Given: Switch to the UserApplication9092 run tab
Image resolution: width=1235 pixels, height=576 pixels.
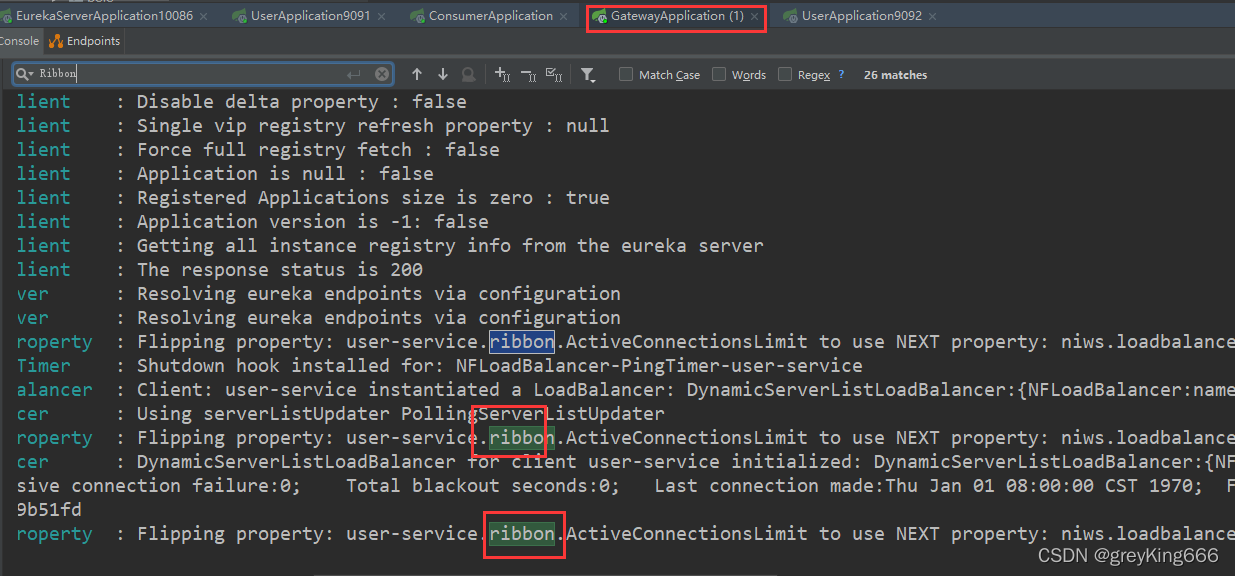Looking at the screenshot, I should point(861,16).
